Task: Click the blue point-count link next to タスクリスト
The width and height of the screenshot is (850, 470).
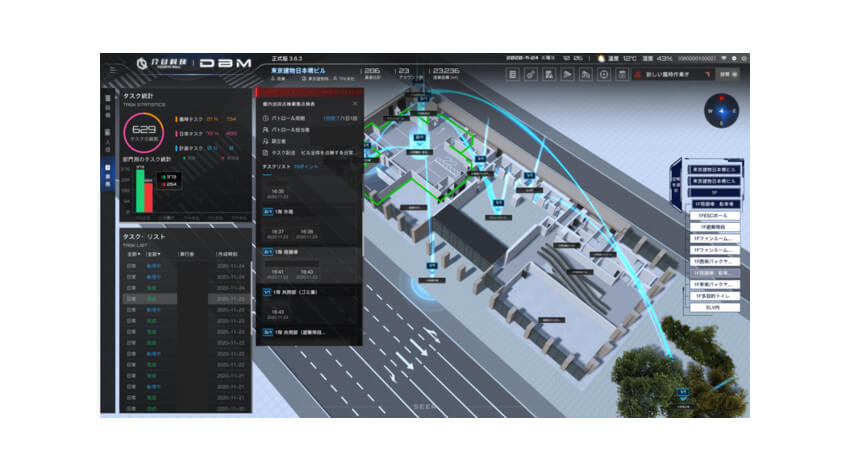Action: pos(306,167)
